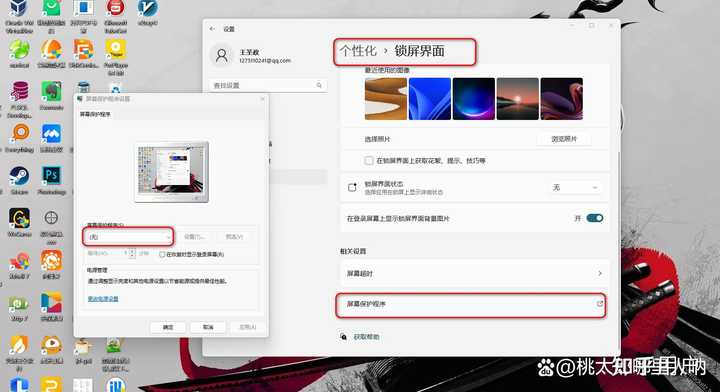Select the dark blue glowing orb lock screen image
Screen dimensions: 720x392
coord(474,99)
